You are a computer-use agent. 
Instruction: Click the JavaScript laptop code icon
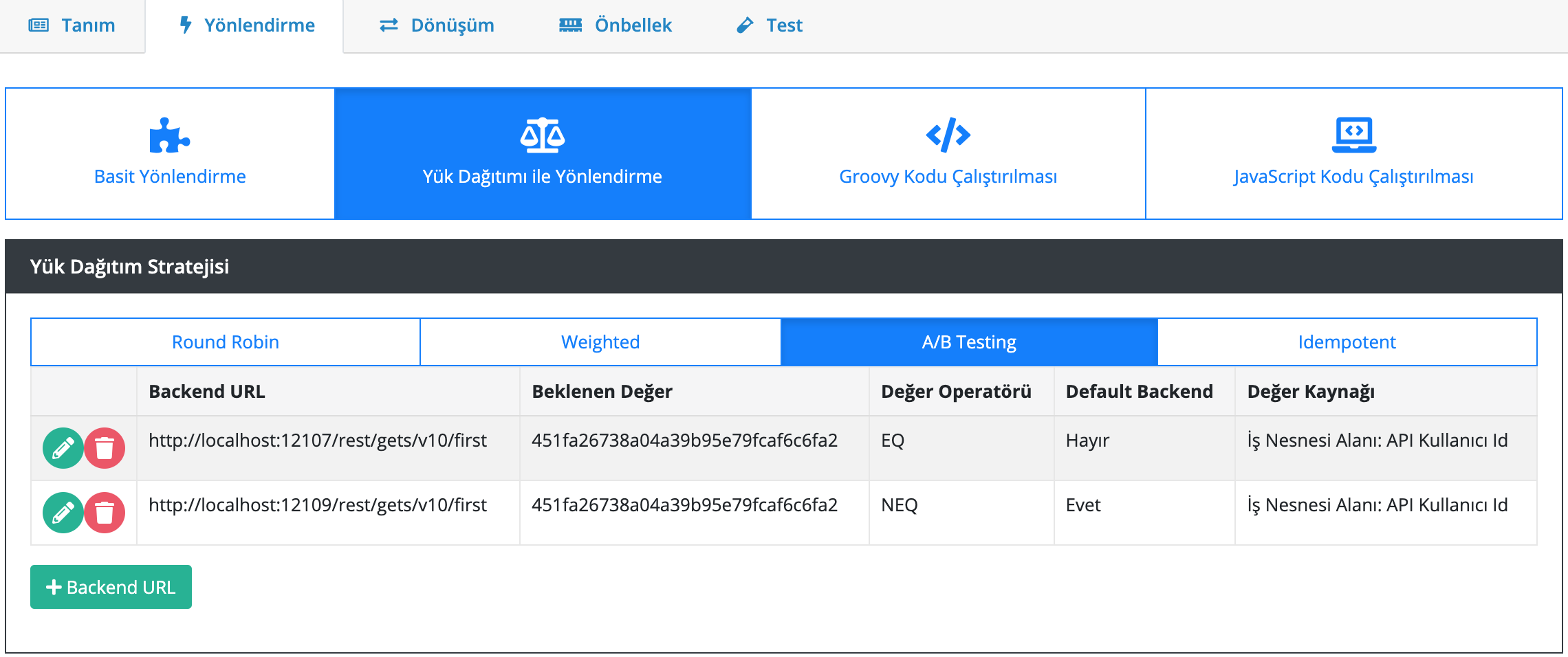(x=1354, y=135)
